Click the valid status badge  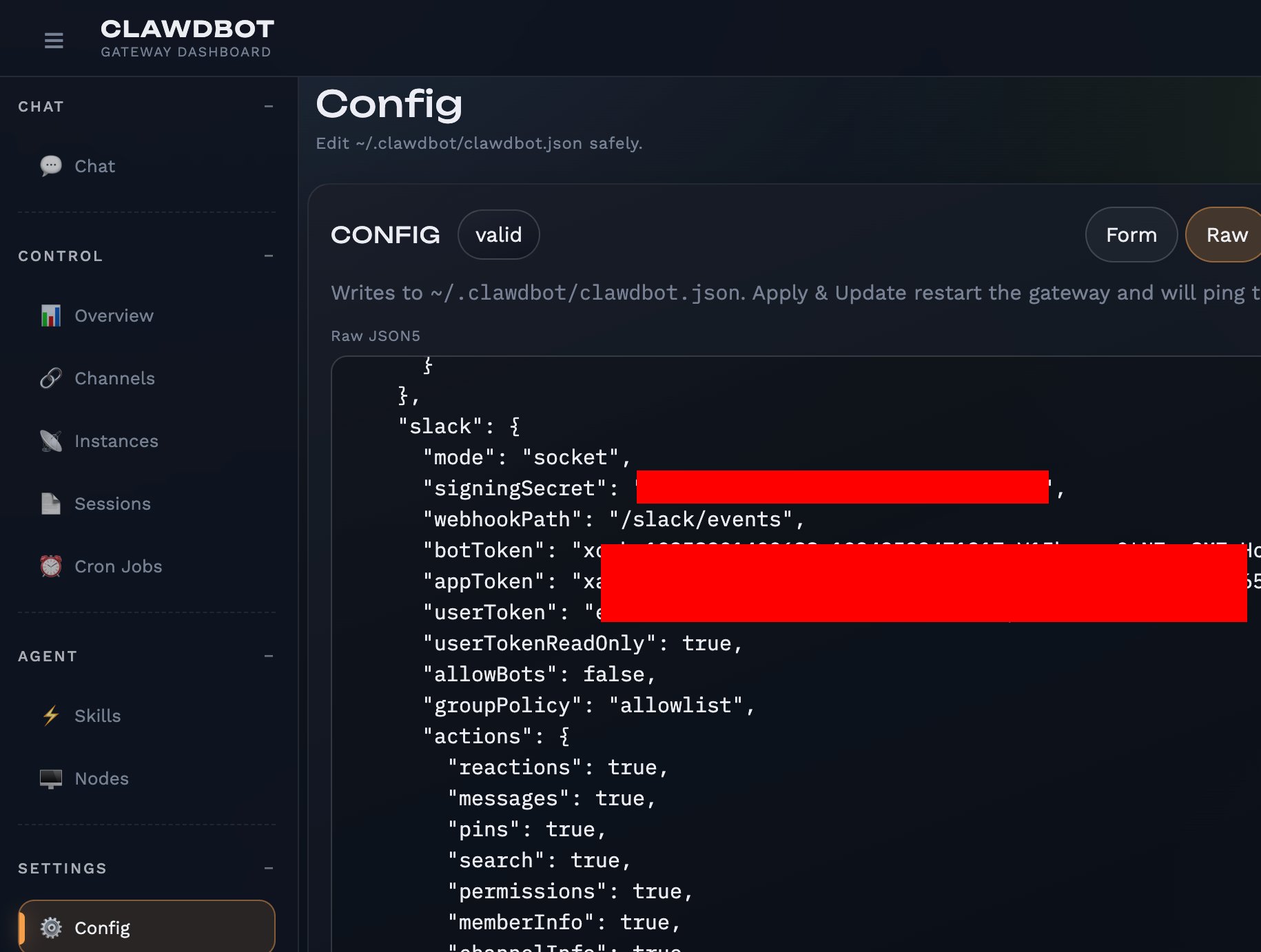coord(499,235)
